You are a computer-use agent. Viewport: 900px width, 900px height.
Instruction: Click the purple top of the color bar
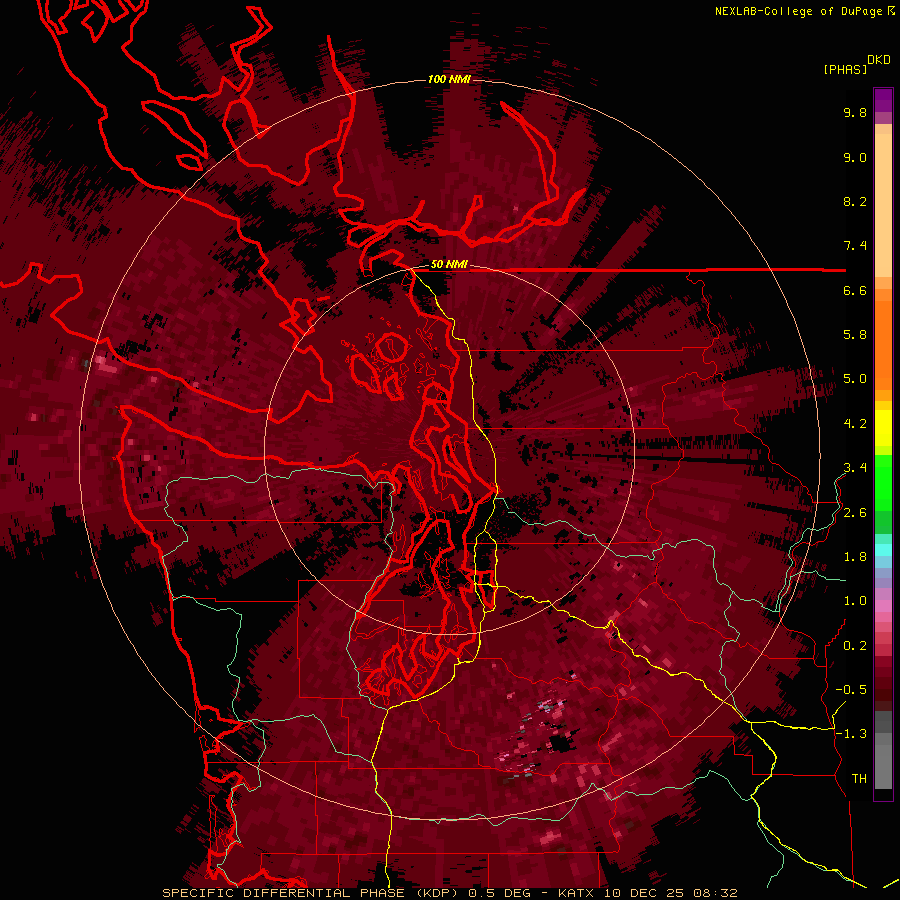883,100
